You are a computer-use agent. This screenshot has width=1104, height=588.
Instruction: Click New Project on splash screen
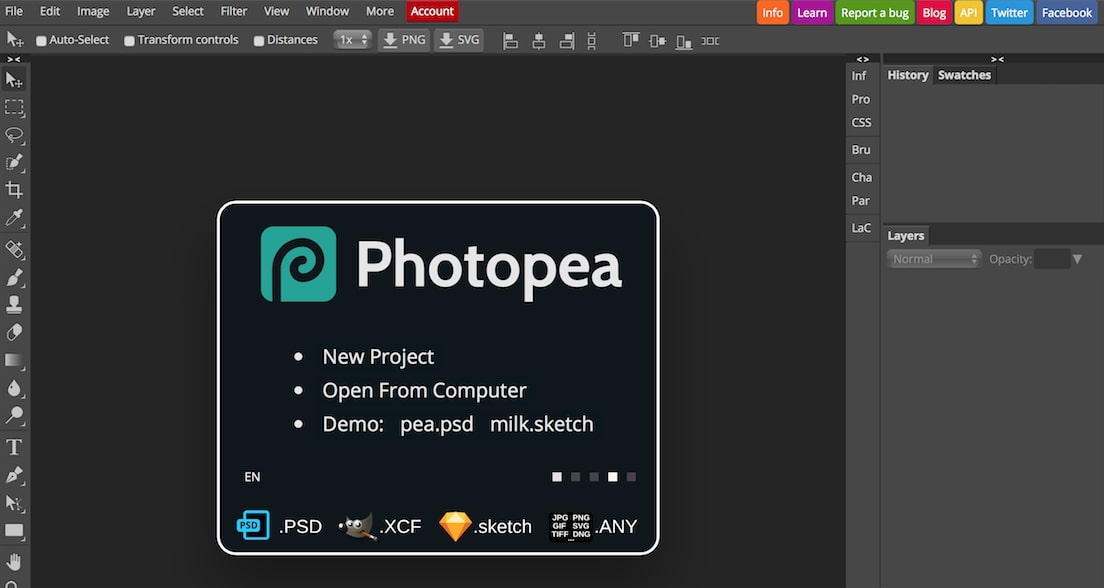point(378,356)
